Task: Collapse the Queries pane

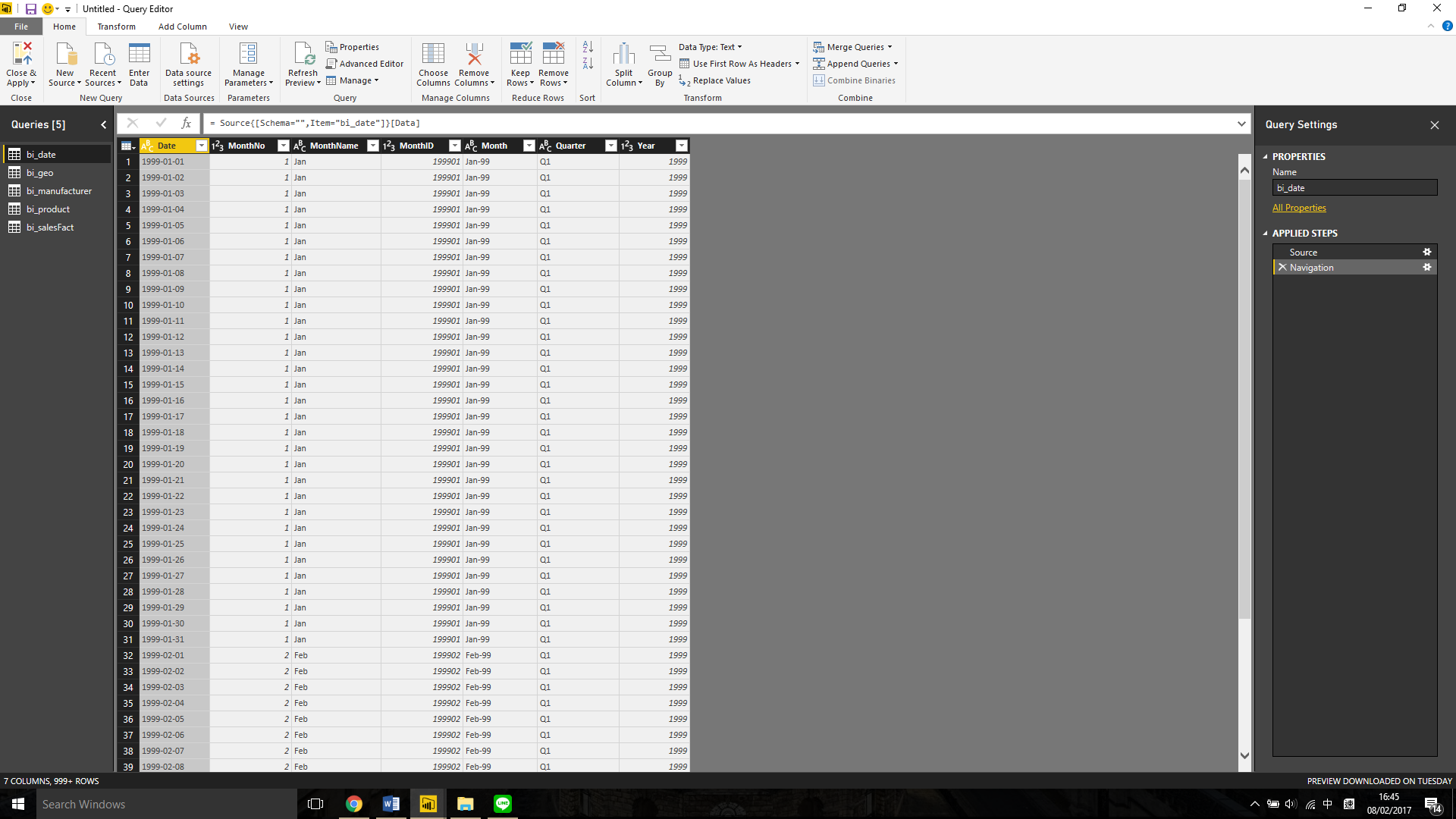Action: (104, 124)
